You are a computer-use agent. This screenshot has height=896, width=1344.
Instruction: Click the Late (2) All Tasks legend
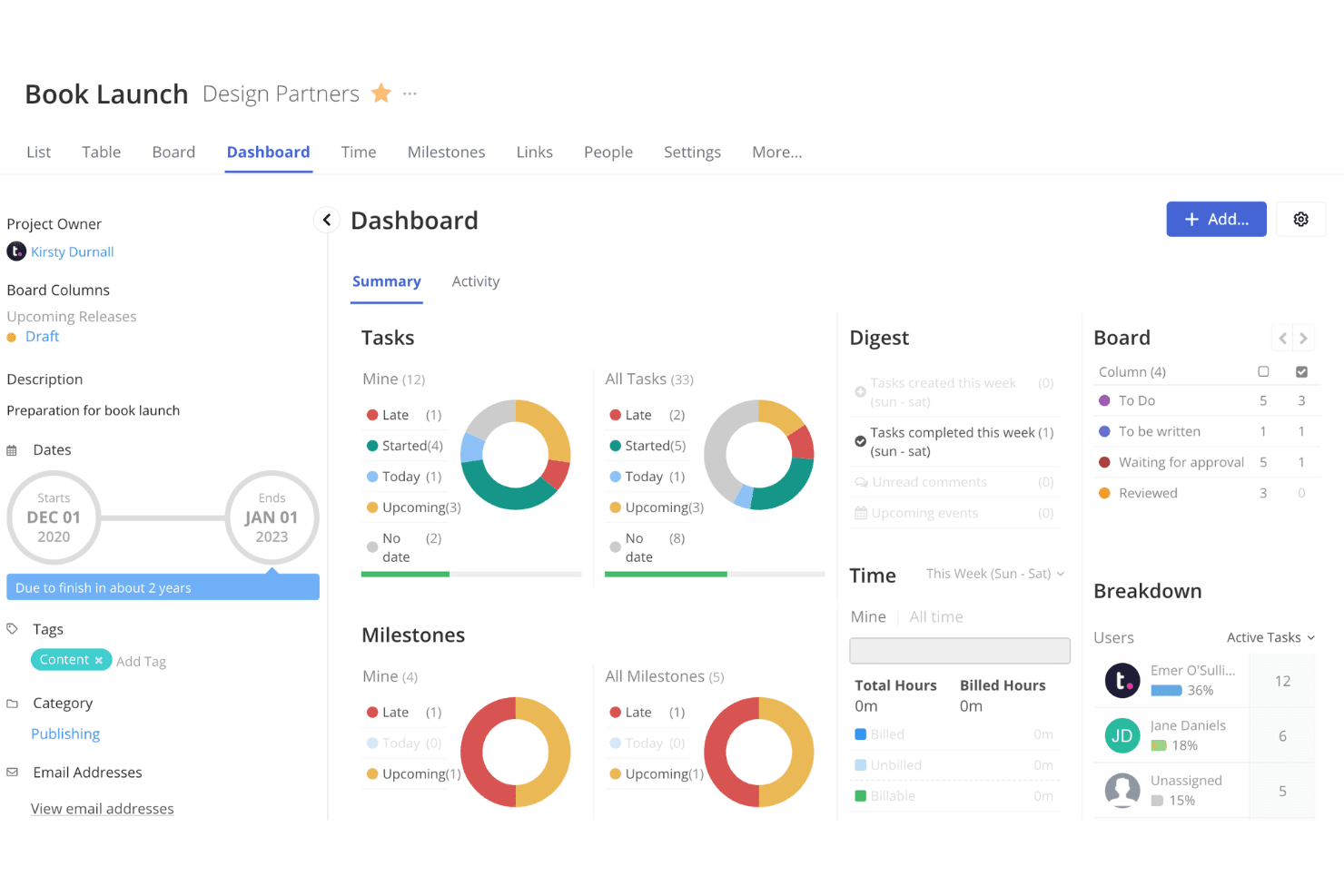(647, 415)
